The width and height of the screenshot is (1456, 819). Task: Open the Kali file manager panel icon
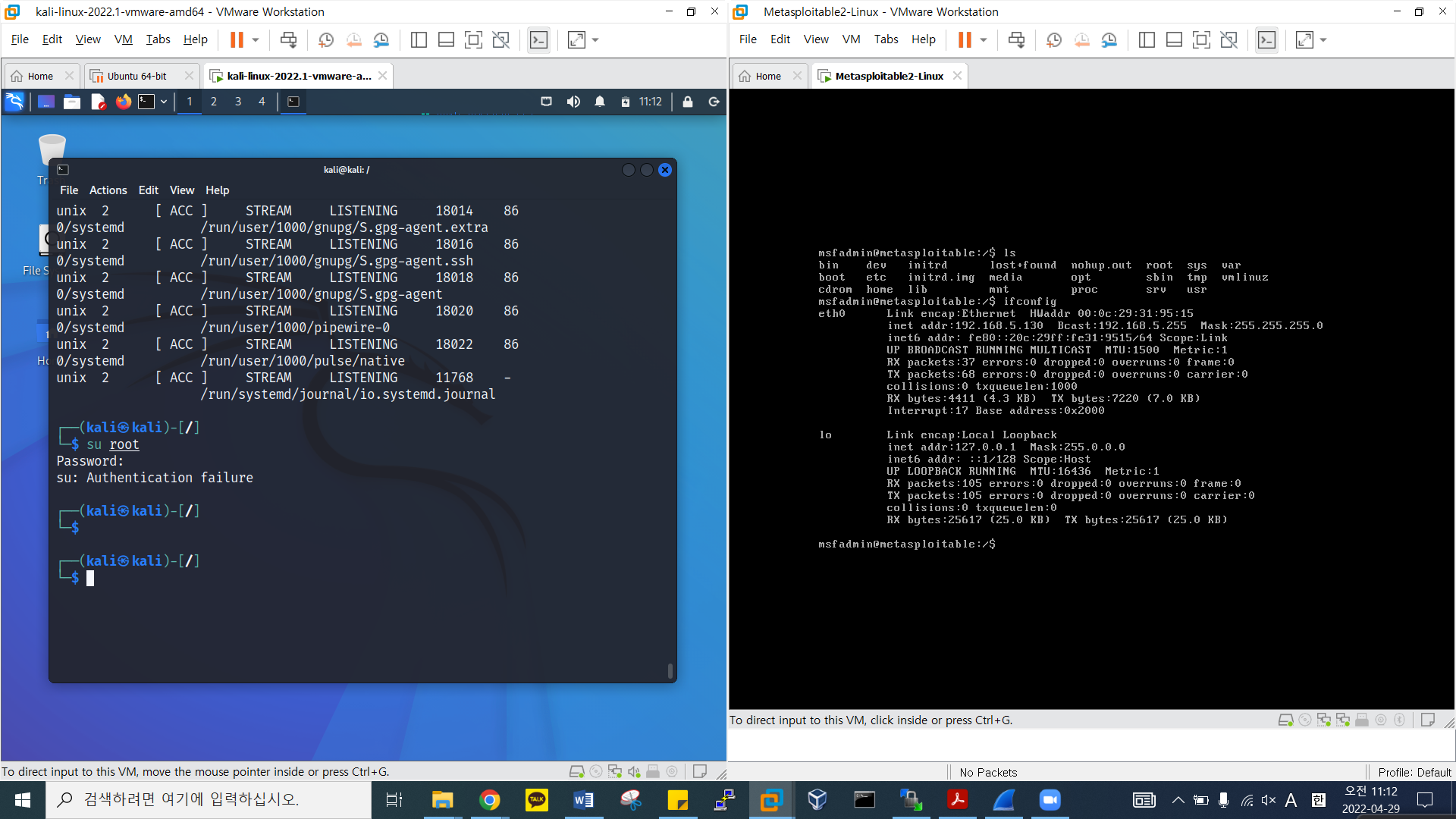click(x=72, y=102)
